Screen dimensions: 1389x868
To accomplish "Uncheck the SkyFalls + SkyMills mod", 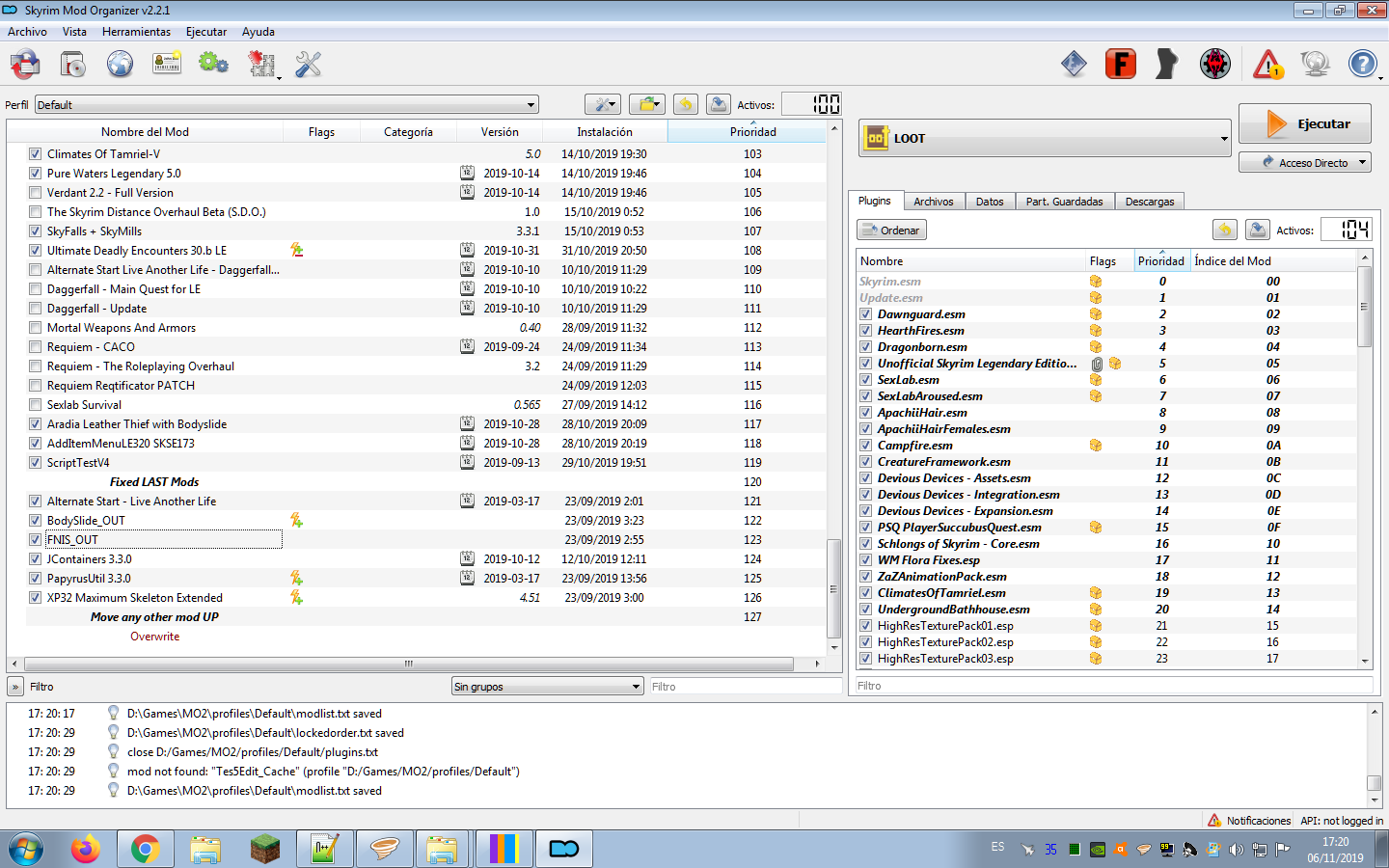I will [35, 231].
